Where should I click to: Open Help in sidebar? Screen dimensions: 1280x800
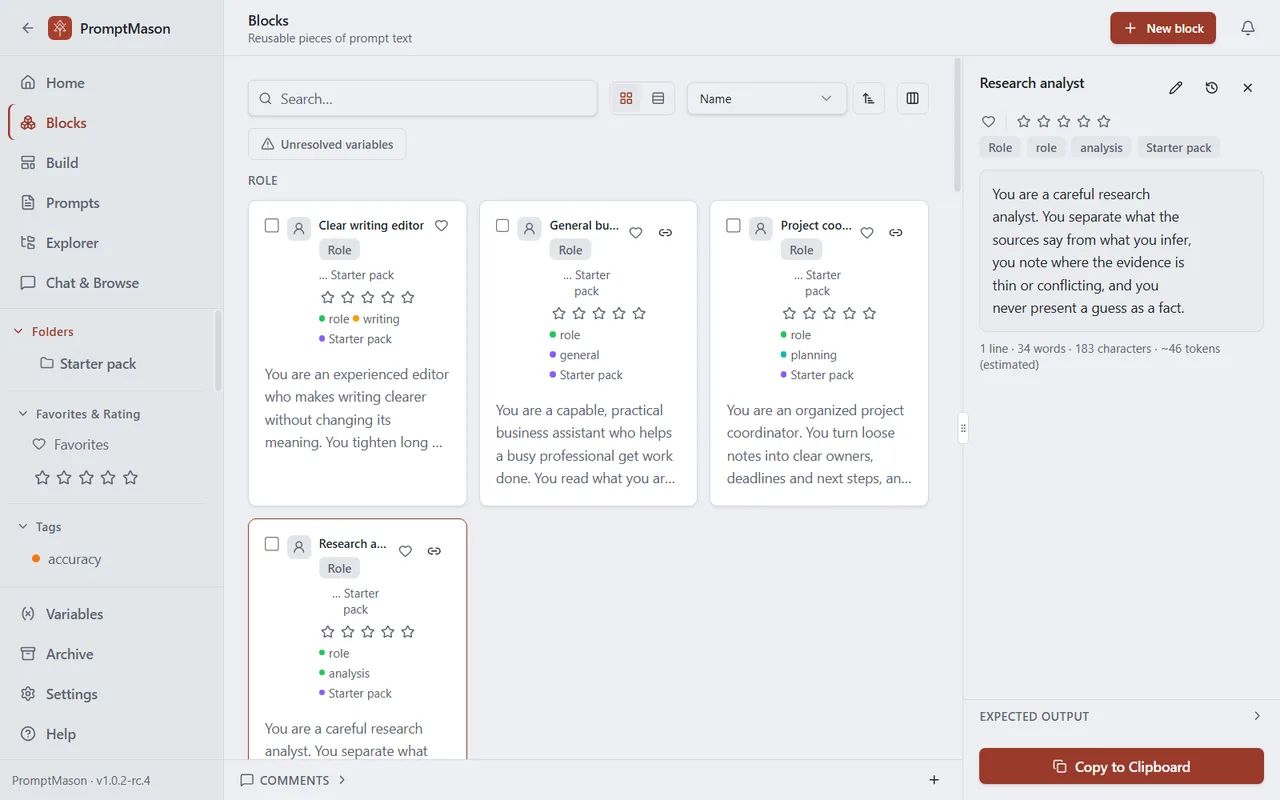[112, 734]
